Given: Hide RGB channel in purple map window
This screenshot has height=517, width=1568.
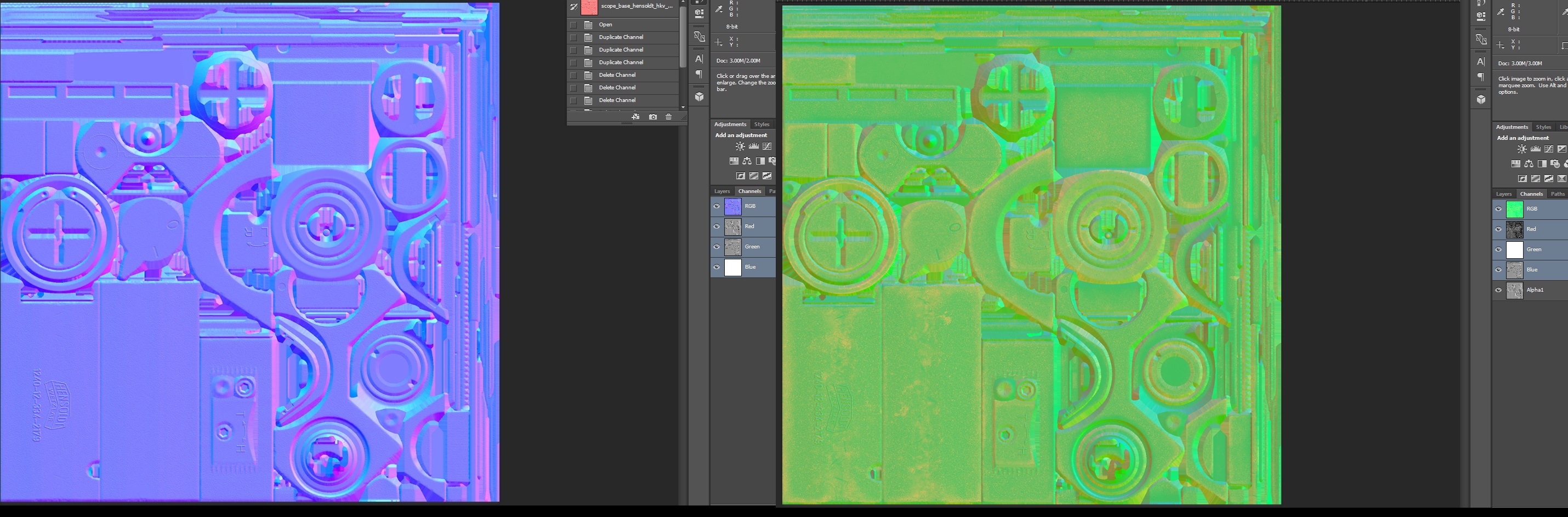Looking at the screenshot, I should pyautogui.click(x=717, y=207).
